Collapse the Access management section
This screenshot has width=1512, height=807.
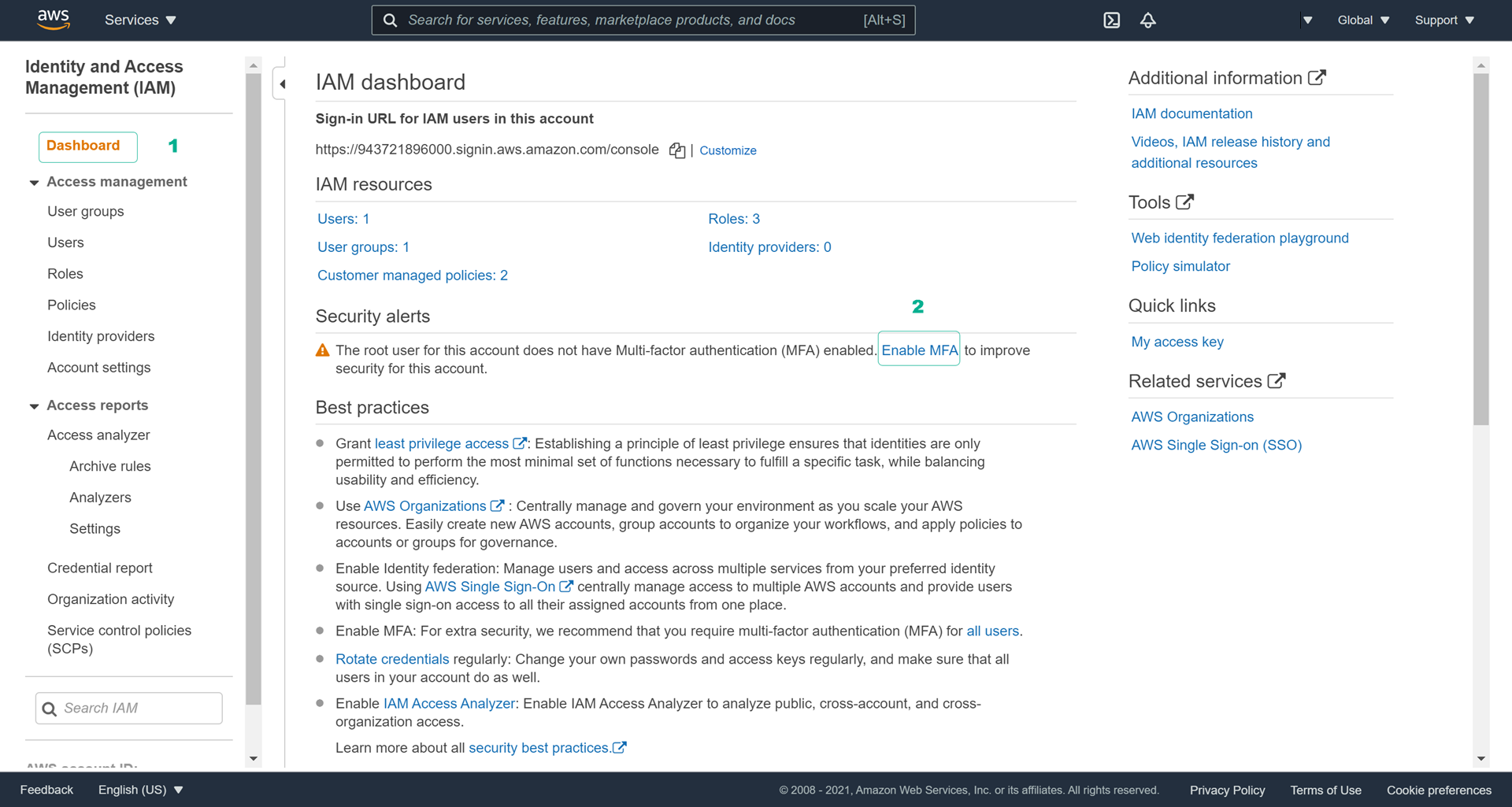pos(34,183)
